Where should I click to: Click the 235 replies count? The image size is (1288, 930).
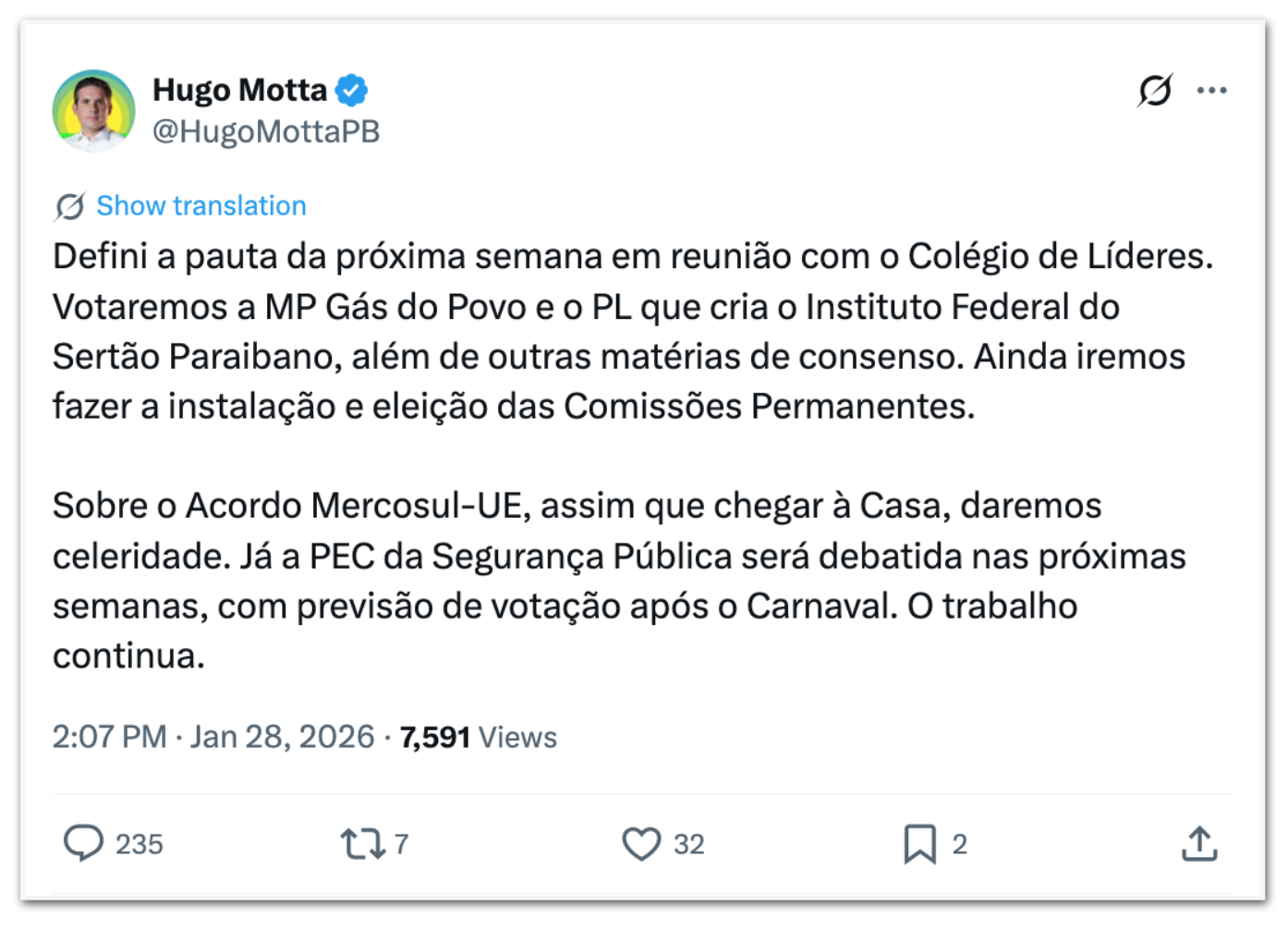140,844
